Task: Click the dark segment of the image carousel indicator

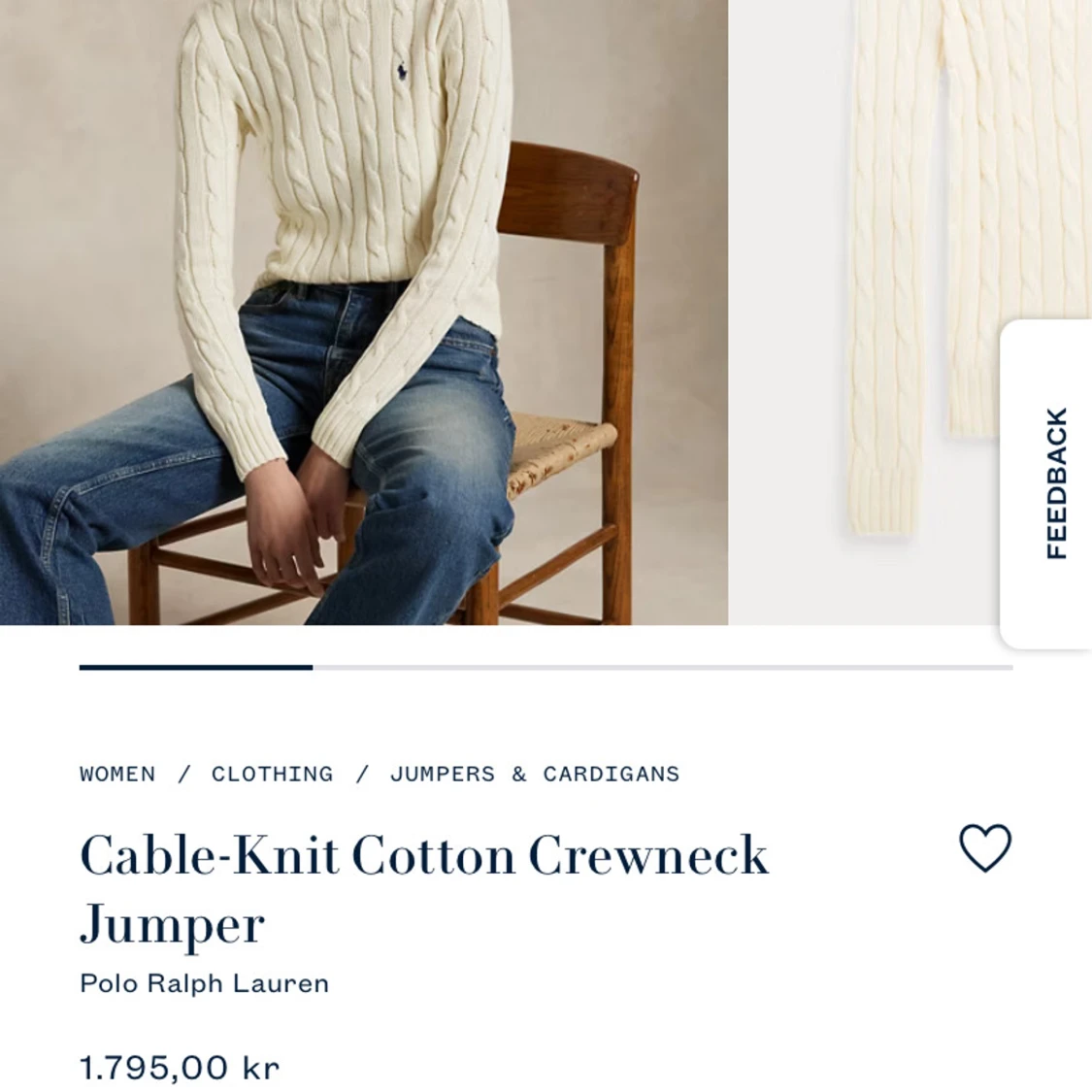Action: pyautogui.click(x=196, y=667)
